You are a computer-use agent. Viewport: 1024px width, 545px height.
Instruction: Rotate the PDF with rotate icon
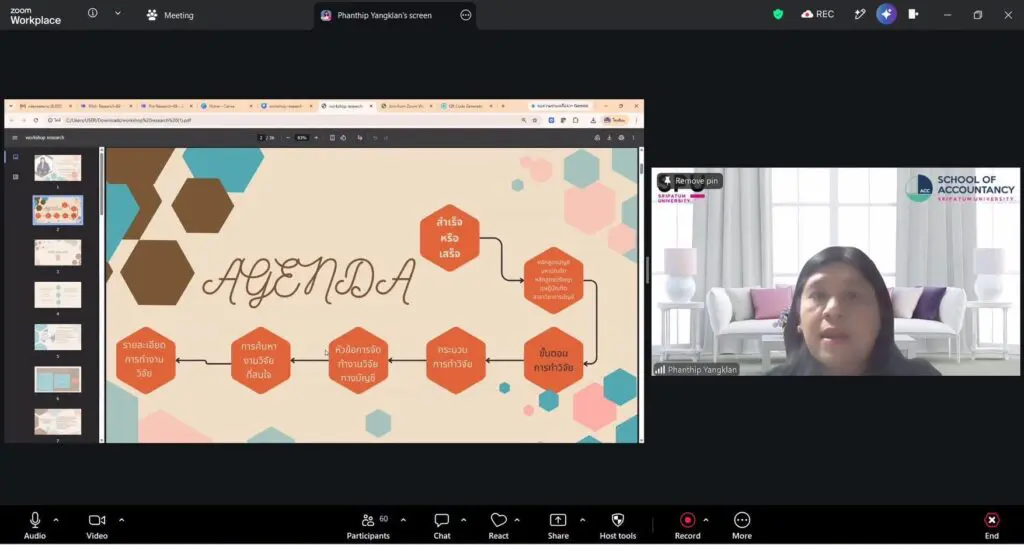[344, 138]
